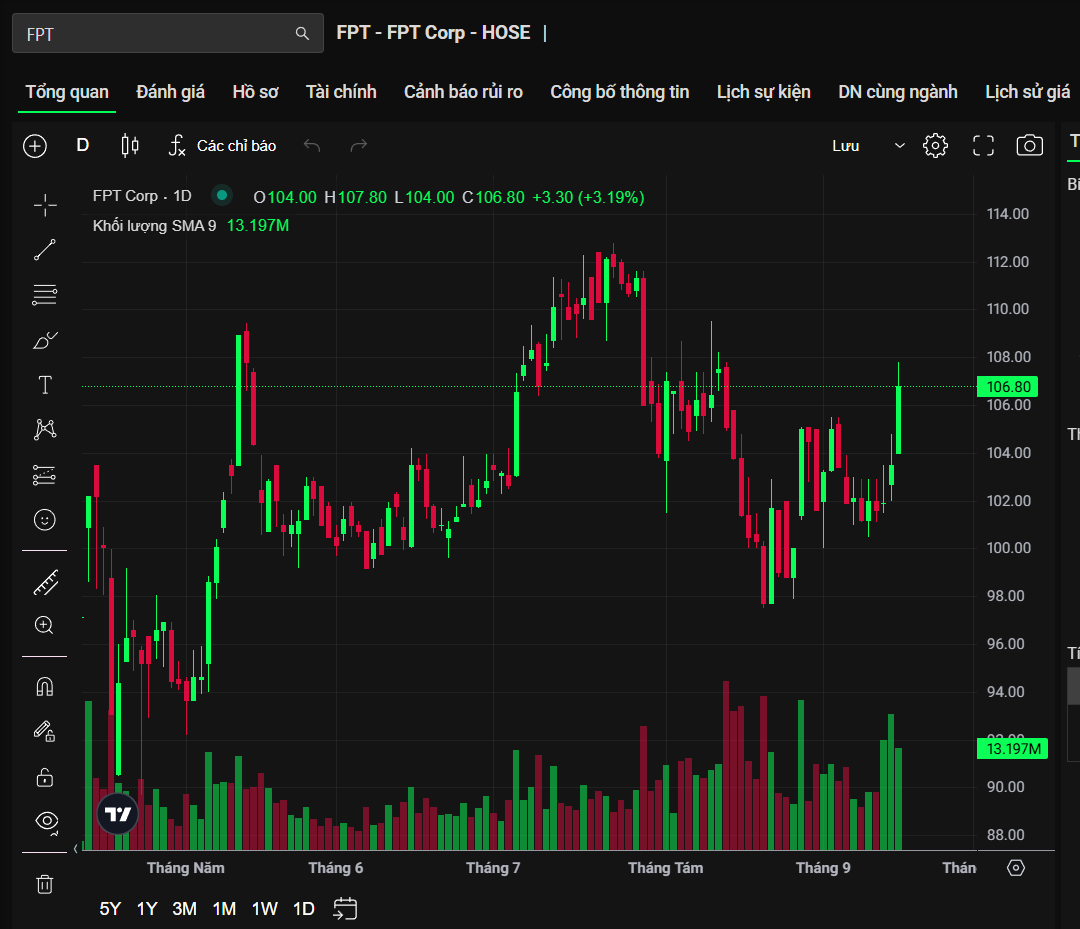The height and width of the screenshot is (929, 1080).
Task: Set the chart range to 3M
Action: tap(185, 909)
